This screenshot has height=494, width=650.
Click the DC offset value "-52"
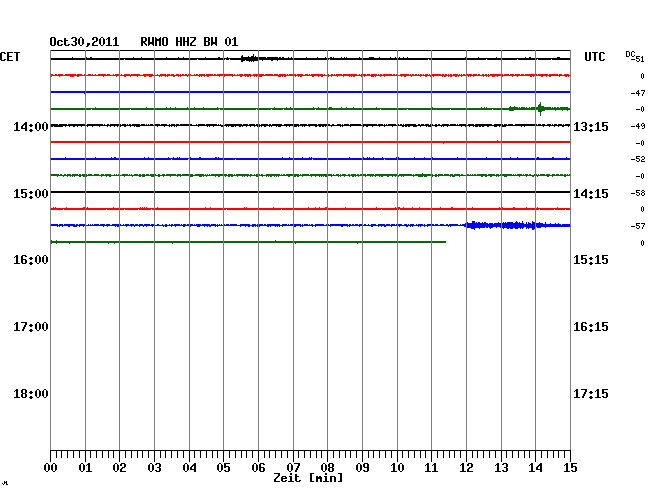click(638, 159)
